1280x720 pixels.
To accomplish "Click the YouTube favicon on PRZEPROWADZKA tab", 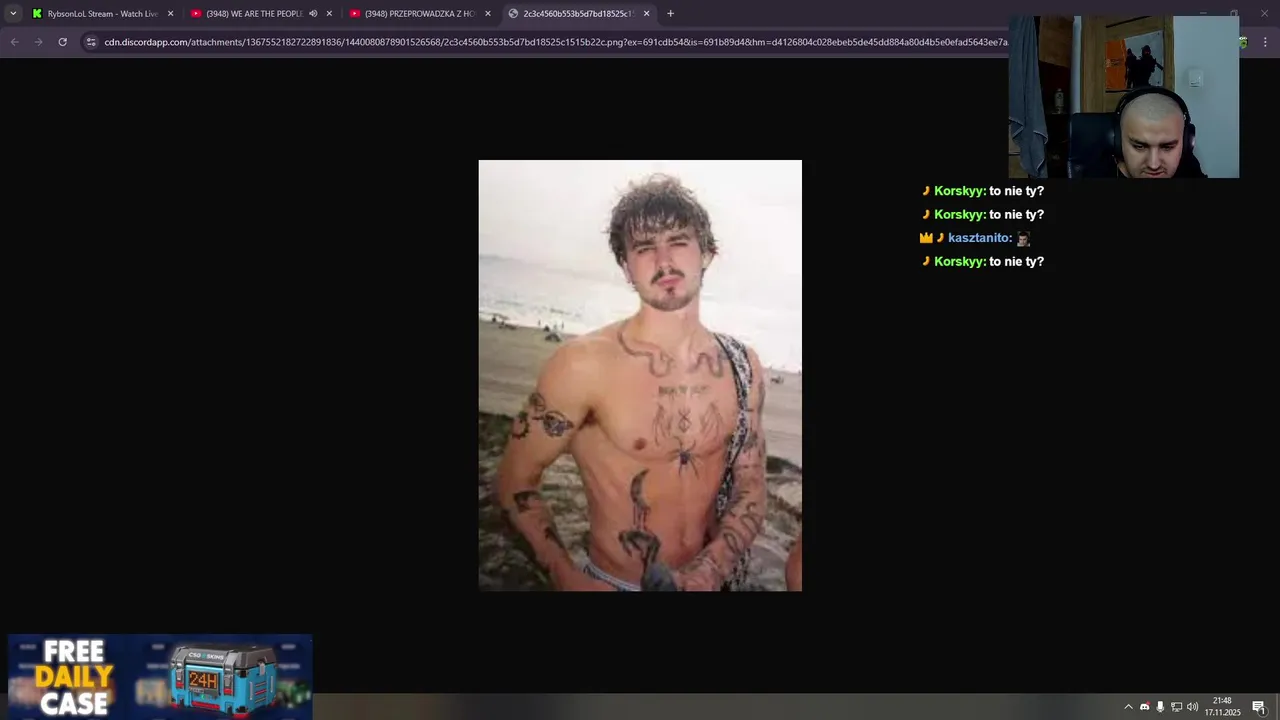I will [x=355, y=13].
